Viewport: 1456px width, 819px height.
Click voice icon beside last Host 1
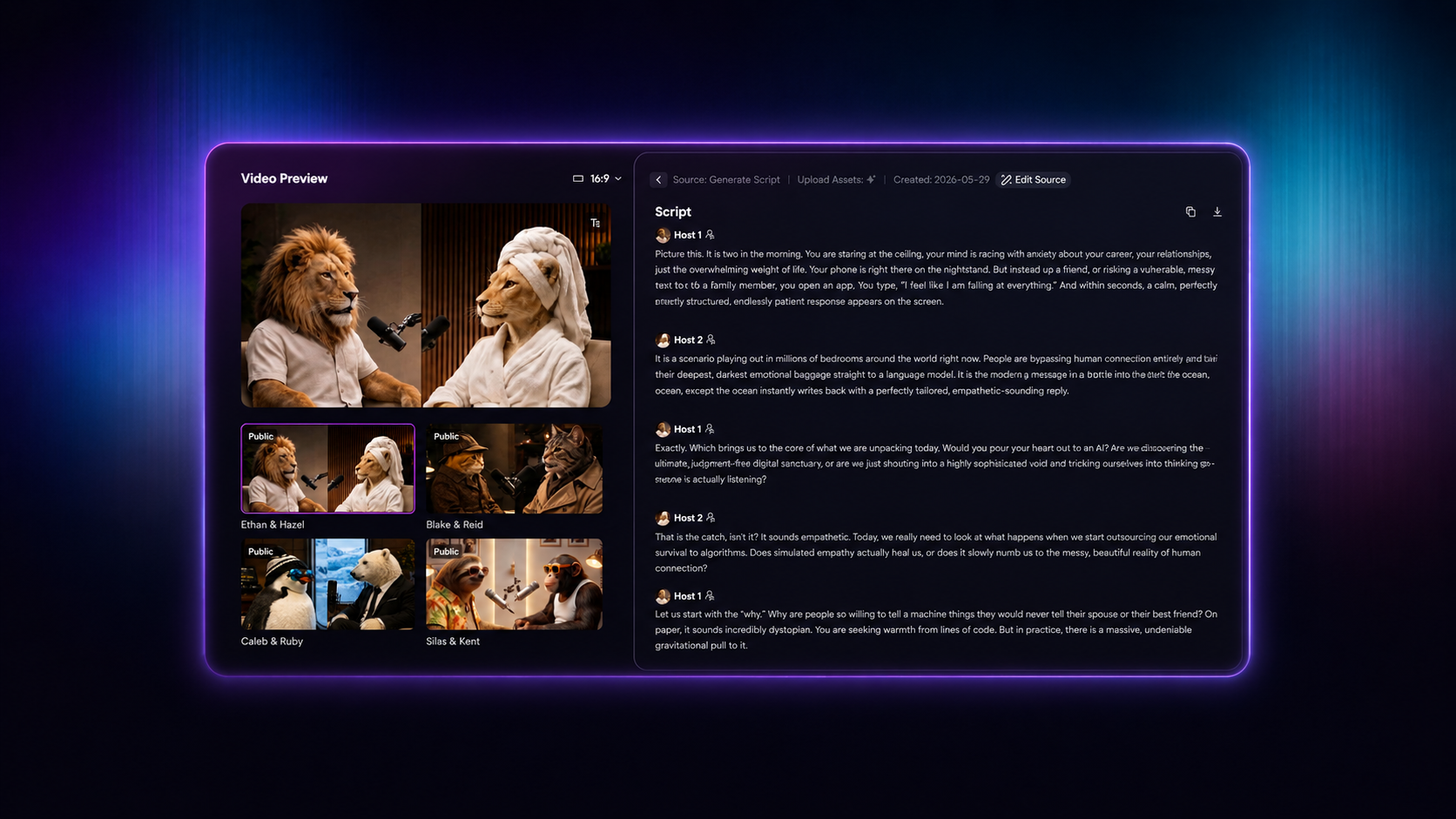(710, 596)
